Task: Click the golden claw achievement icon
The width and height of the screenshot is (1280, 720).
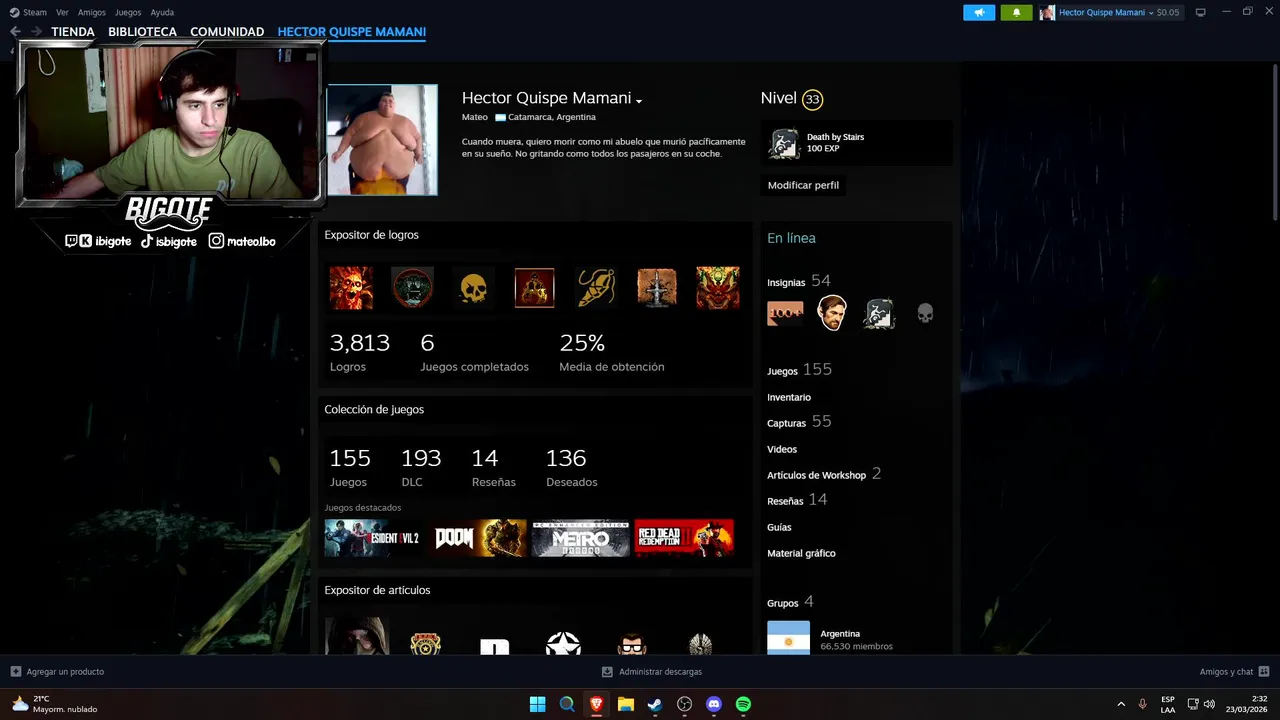Action: [x=596, y=288]
